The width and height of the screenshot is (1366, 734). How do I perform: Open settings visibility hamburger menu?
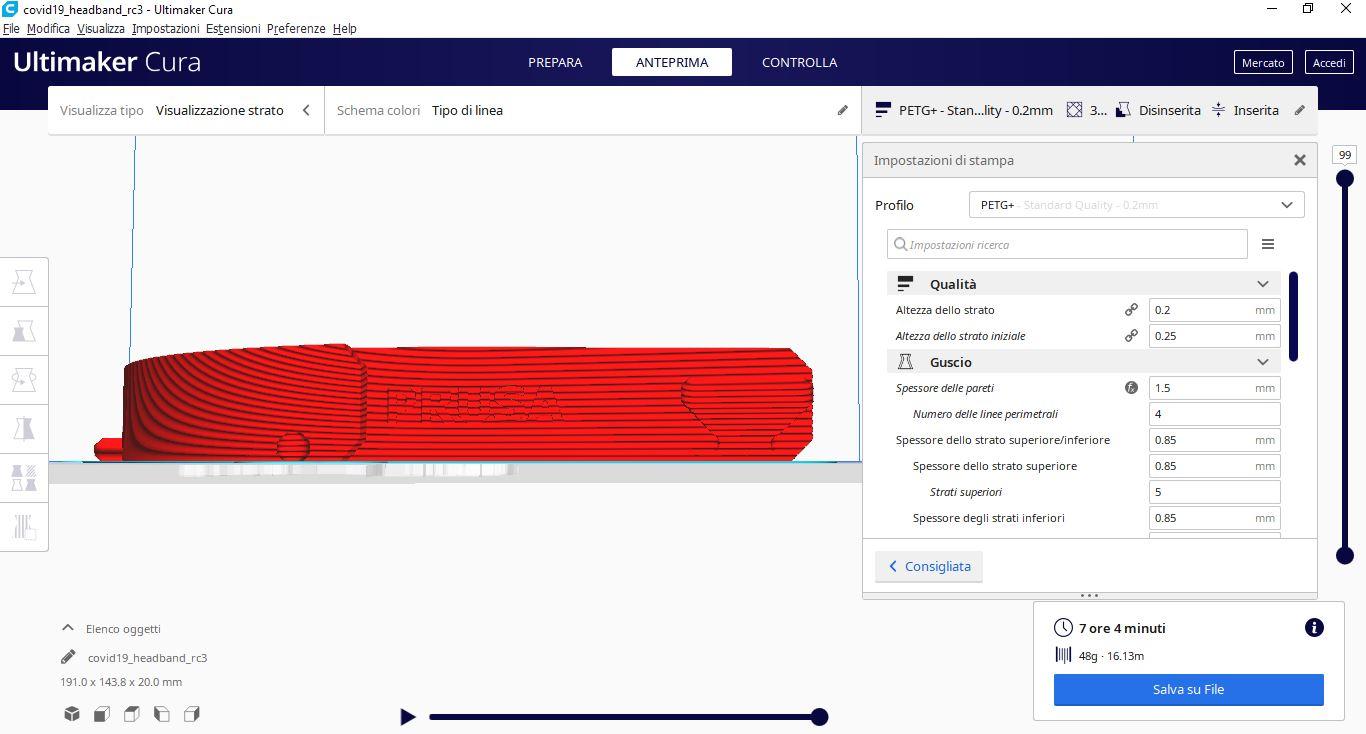click(1267, 244)
